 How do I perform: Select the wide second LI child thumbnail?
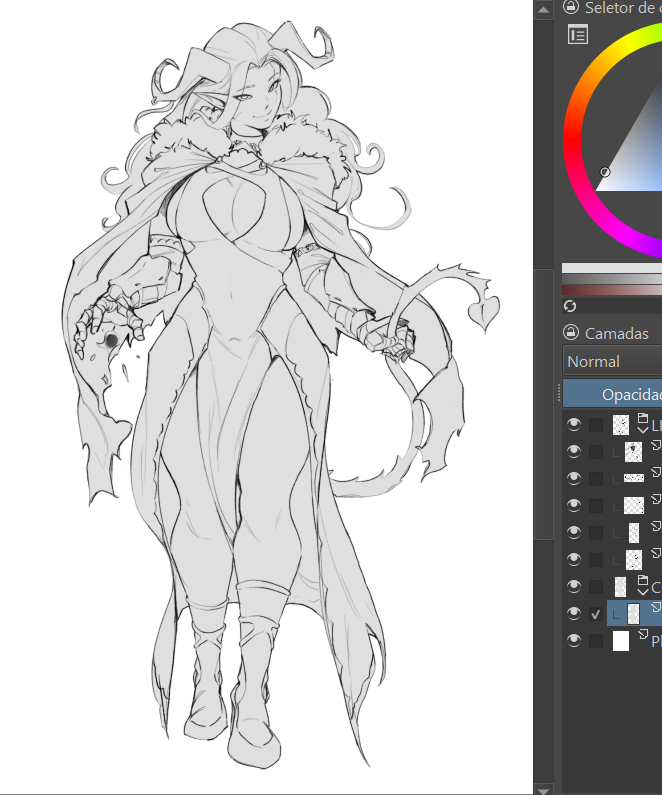pyautogui.click(x=634, y=478)
